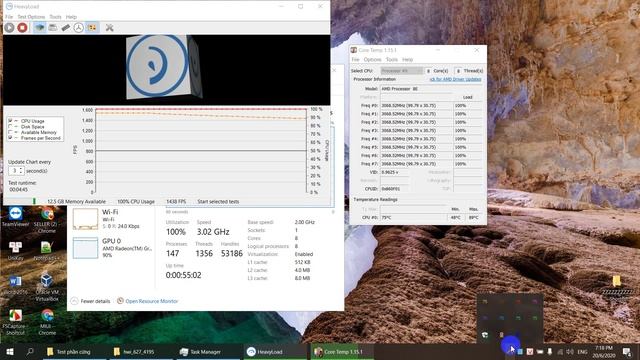Open HeavyLoad Help menu
Screen dimensions: 640x360
click(x=71, y=17)
